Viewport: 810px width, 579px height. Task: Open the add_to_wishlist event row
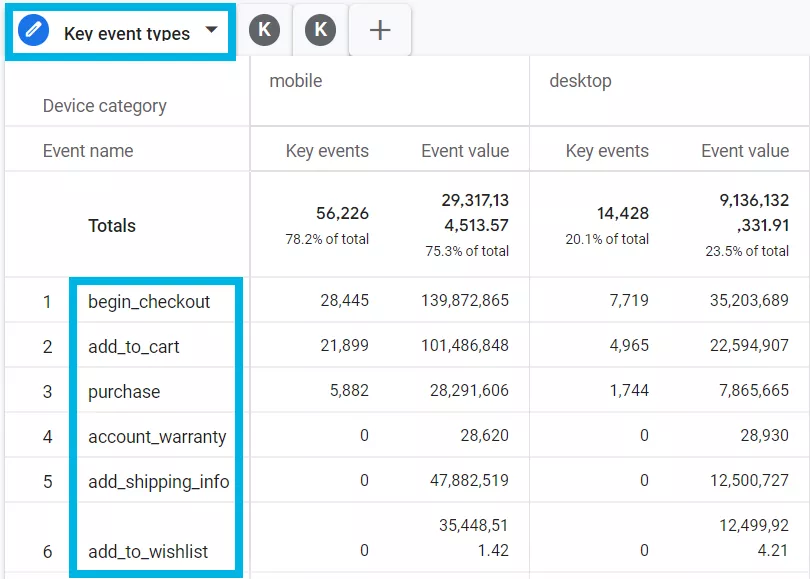point(148,552)
